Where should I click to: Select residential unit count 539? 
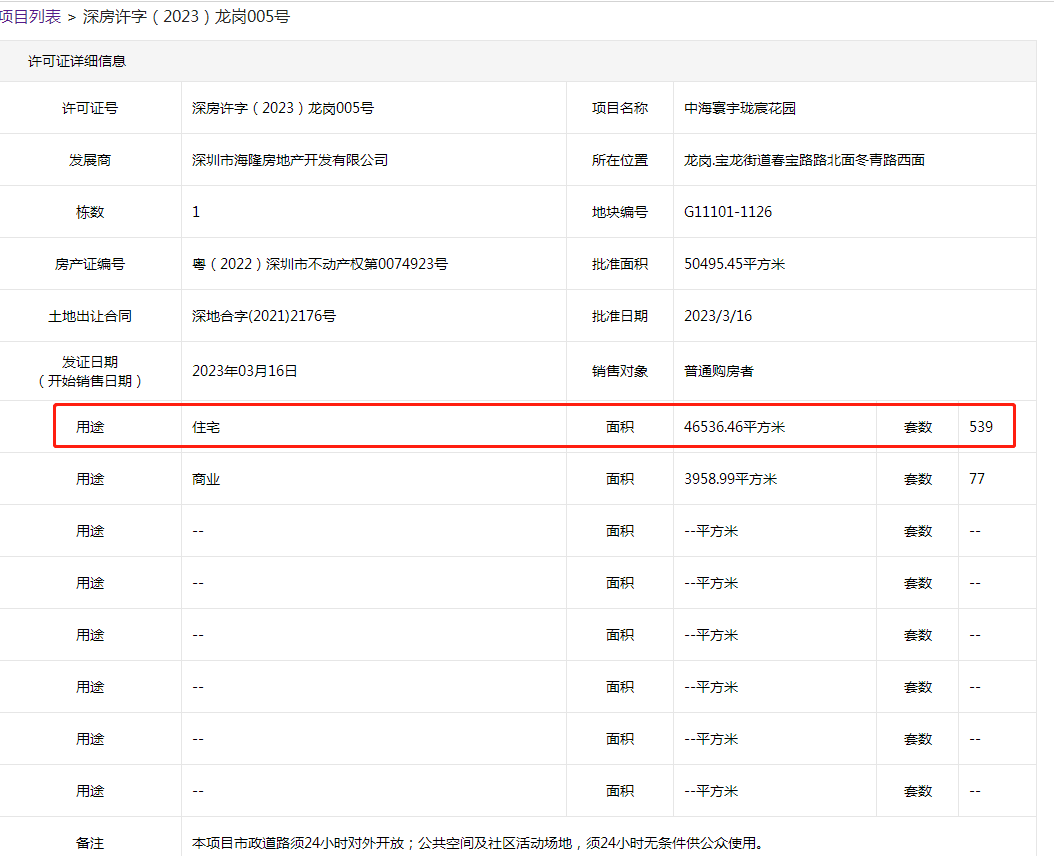981,427
